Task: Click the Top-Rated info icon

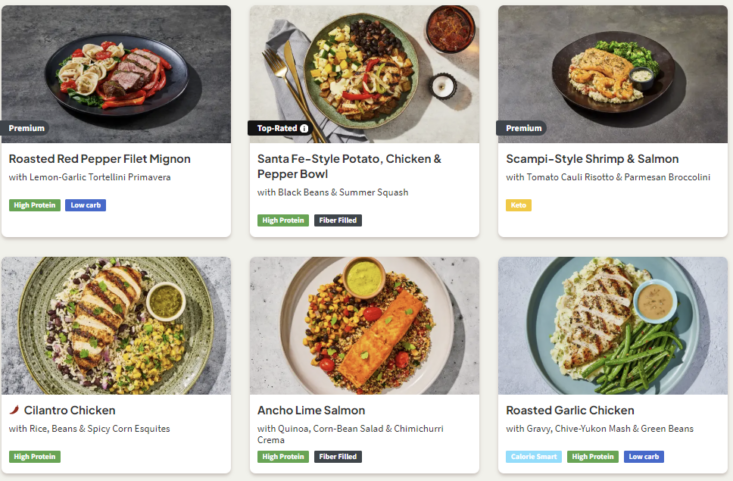Action: (304, 128)
